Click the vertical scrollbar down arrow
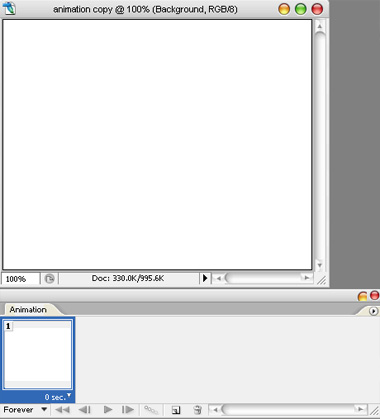The width and height of the screenshot is (380, 419). tap(319, 265)
